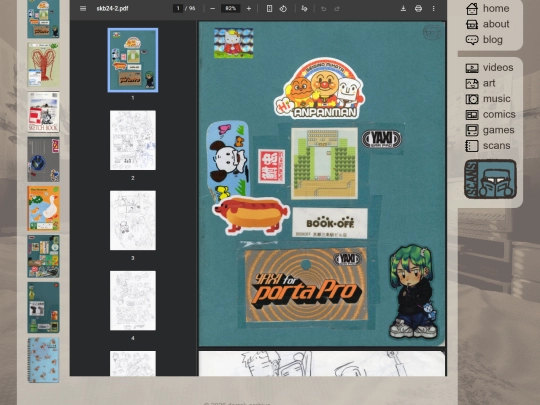Screen dimensions: 540x405
Task: Go to the home page link
Action: [496, 8]
